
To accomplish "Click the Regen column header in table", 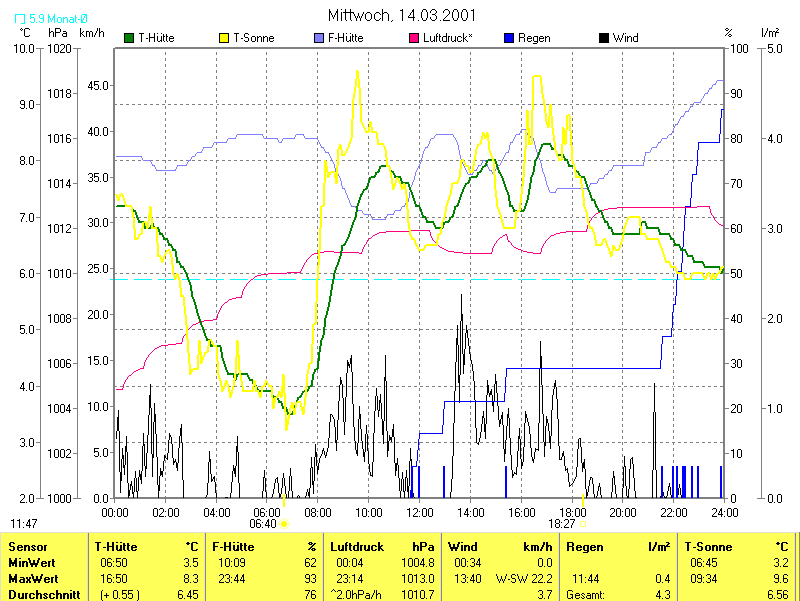I will 585,547.
